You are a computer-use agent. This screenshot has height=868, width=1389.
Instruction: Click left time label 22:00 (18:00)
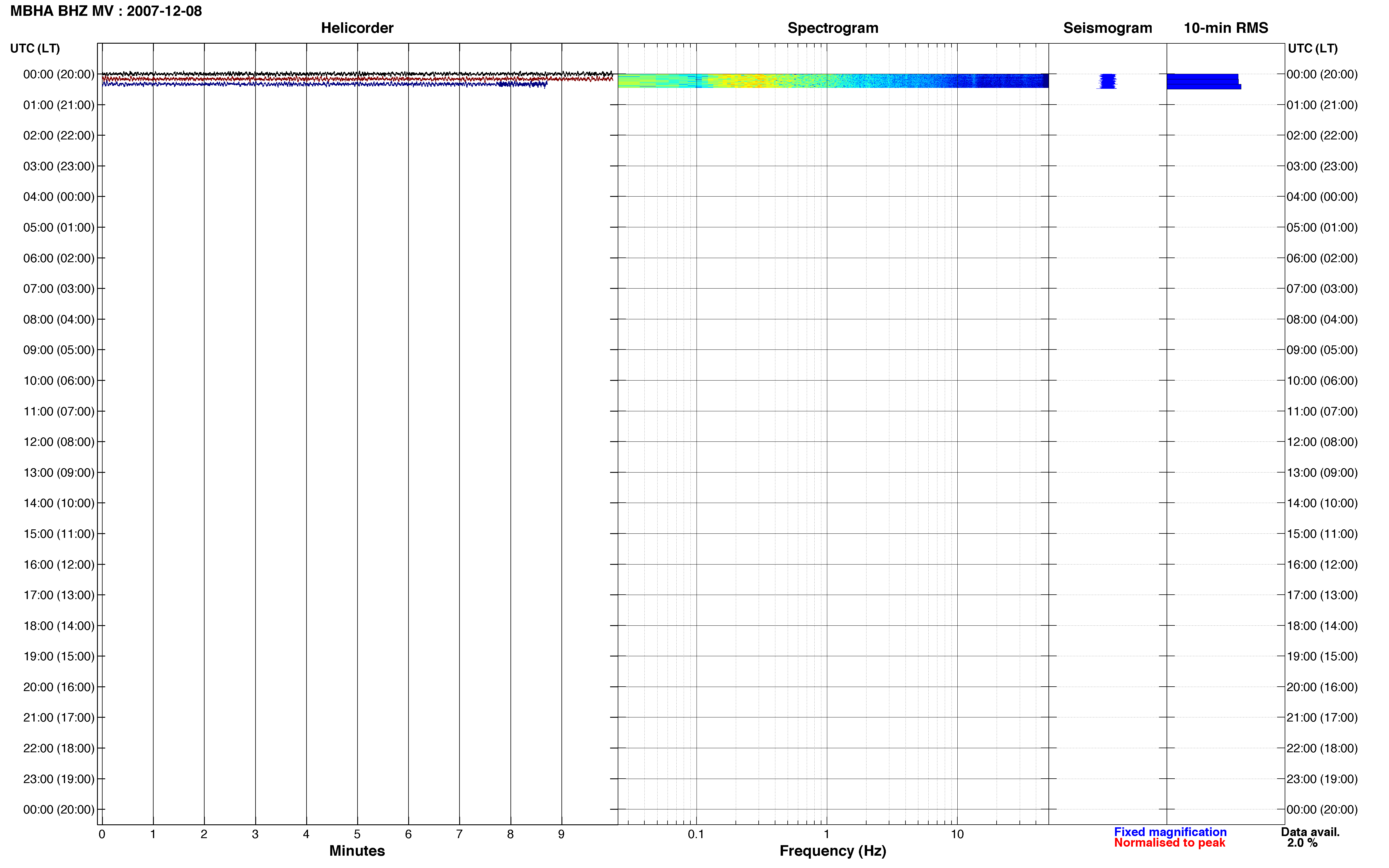click(59, 748)
